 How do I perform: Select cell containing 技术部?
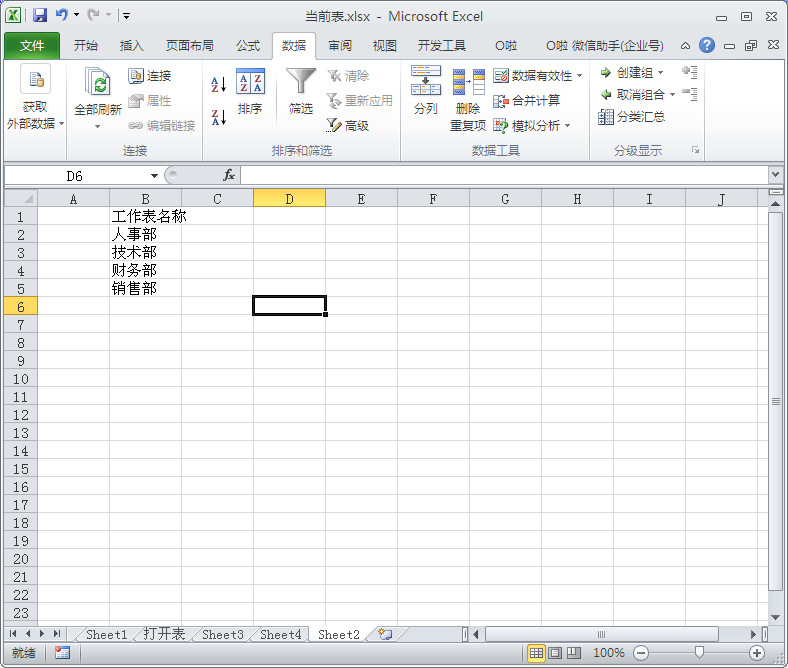point(145,252)
